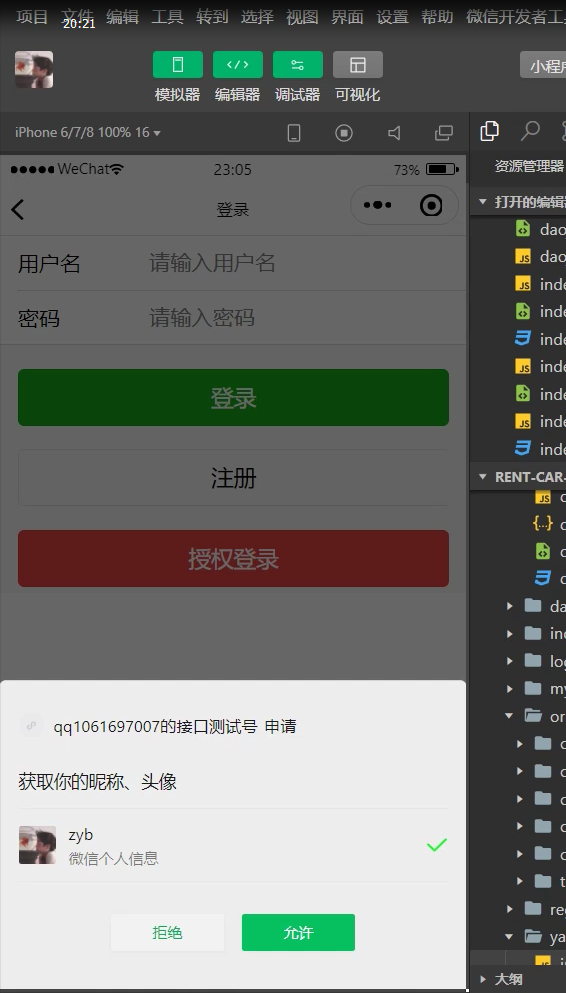The width and height of the screenshot is (566, 993).
Task: Toggle the 模拟器 simulator panel button
Action: 178,65
